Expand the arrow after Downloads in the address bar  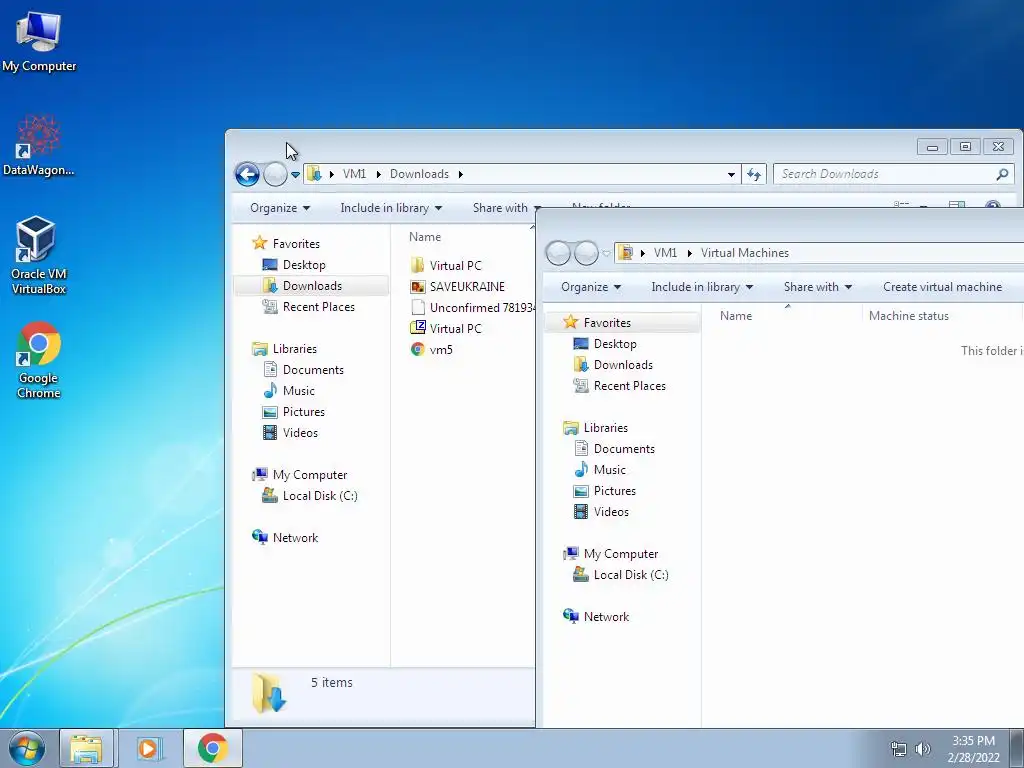(x=461, y=174)
